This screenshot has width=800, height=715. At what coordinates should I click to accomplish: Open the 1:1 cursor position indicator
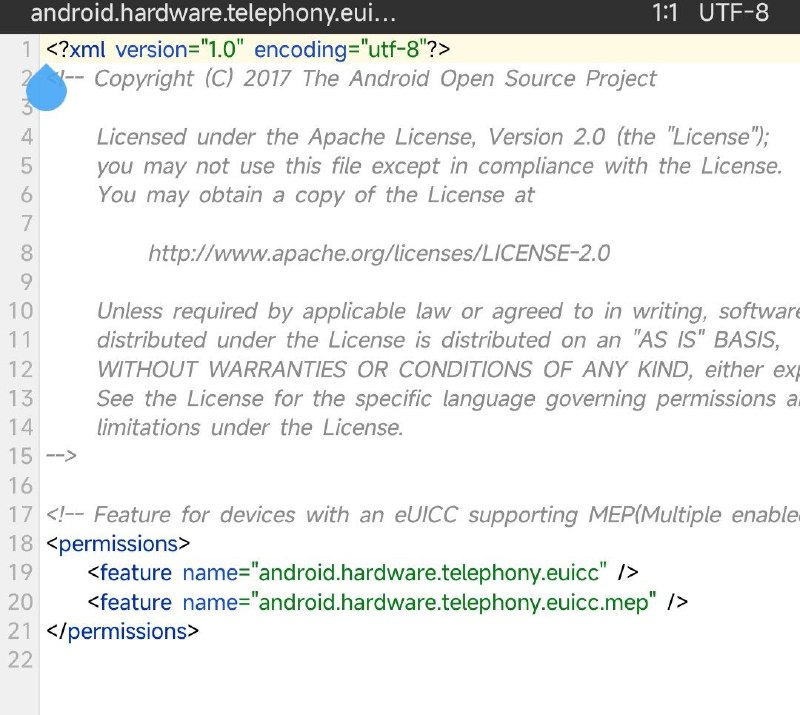(x=665, y=14)
